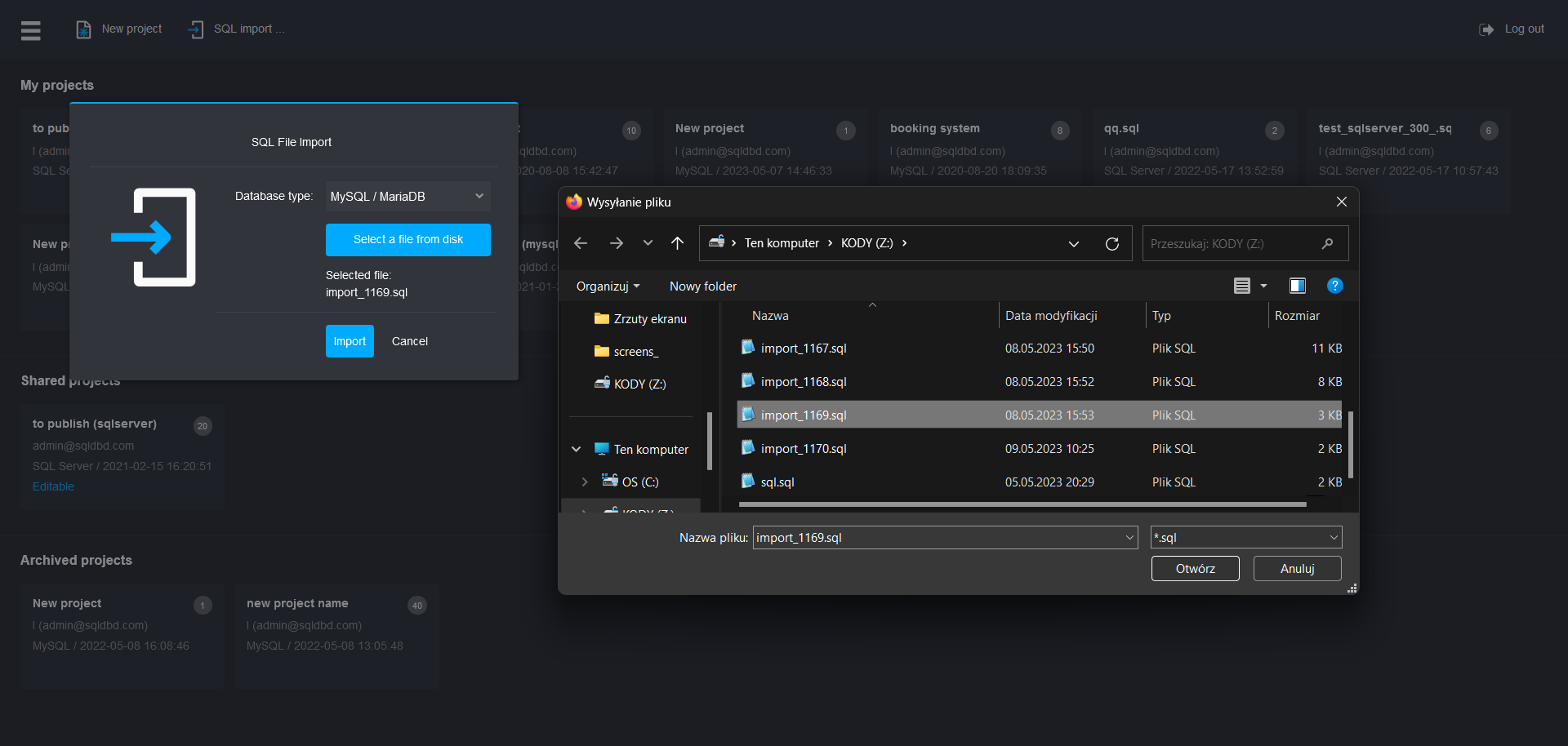The height and width of the screenshot is (746, 1568).
Task: Click the New project icon
Action: [83, 29]
